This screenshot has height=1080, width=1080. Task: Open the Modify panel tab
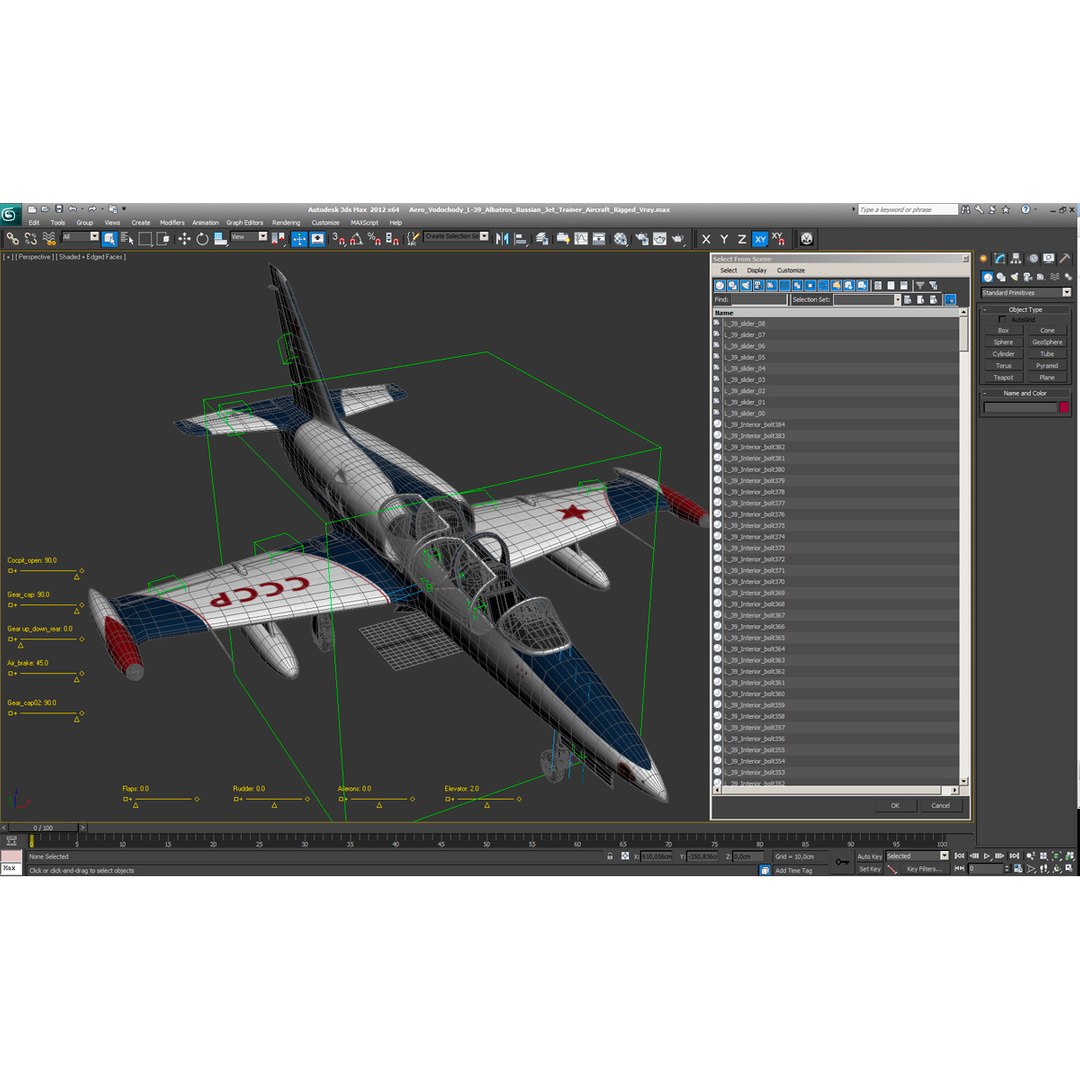999,259
